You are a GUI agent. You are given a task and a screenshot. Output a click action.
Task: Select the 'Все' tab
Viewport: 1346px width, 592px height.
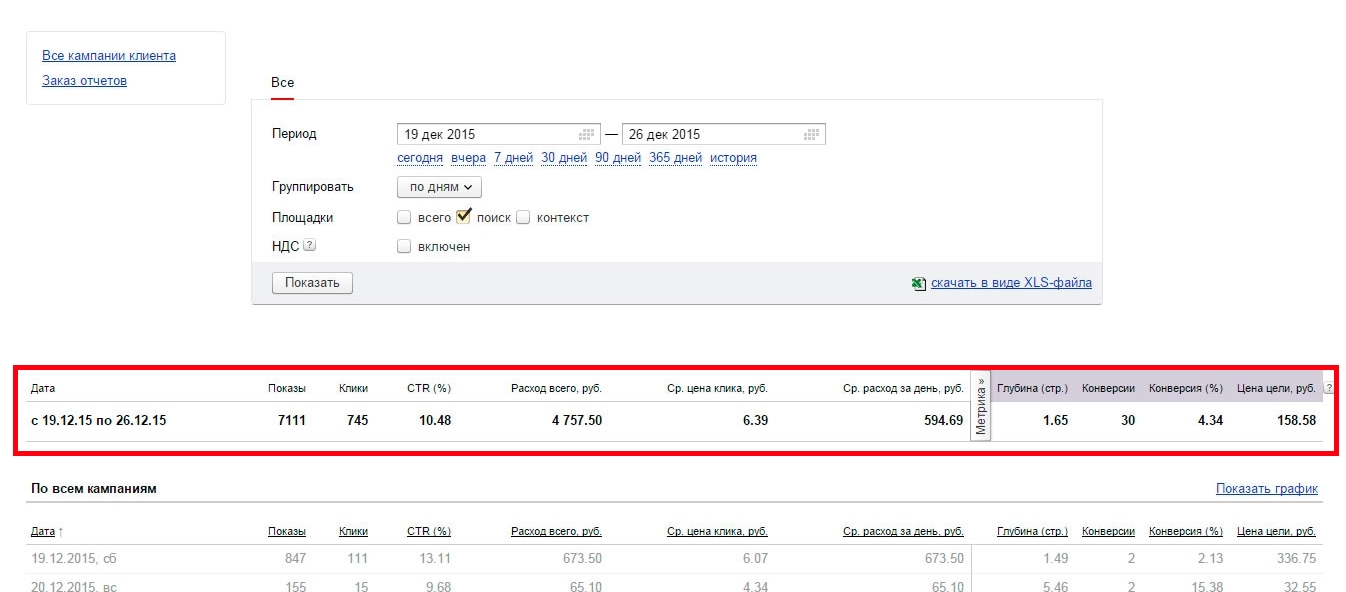click(282, 82)
